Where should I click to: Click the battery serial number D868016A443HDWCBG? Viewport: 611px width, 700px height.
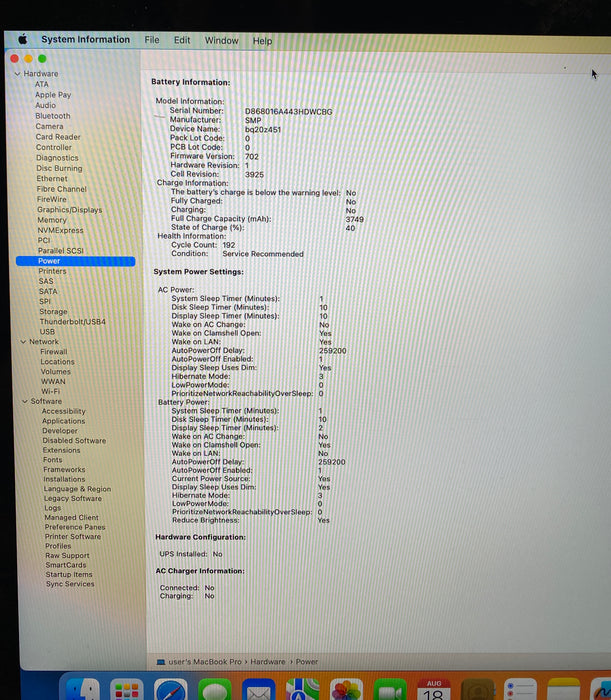pyautogui.click(x=288, y=112)
